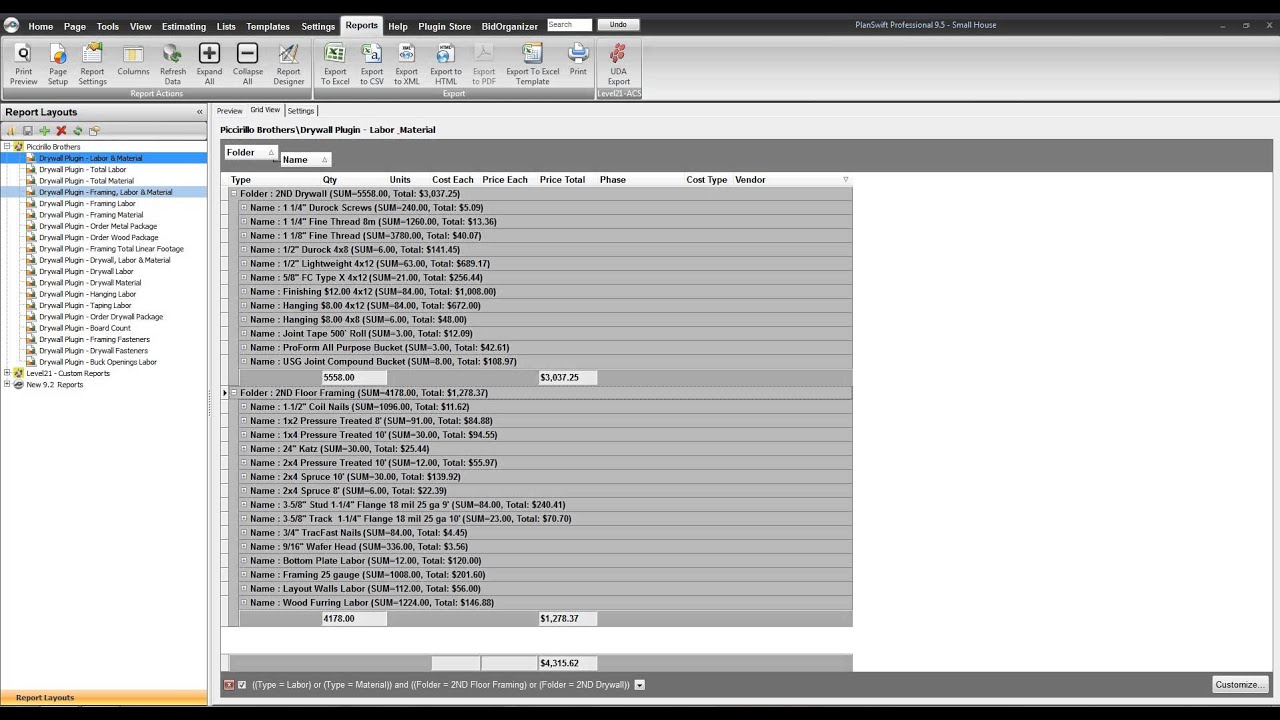Select Drywall Plugin - Buck Openings Labor layout

[x=98, y=362]
